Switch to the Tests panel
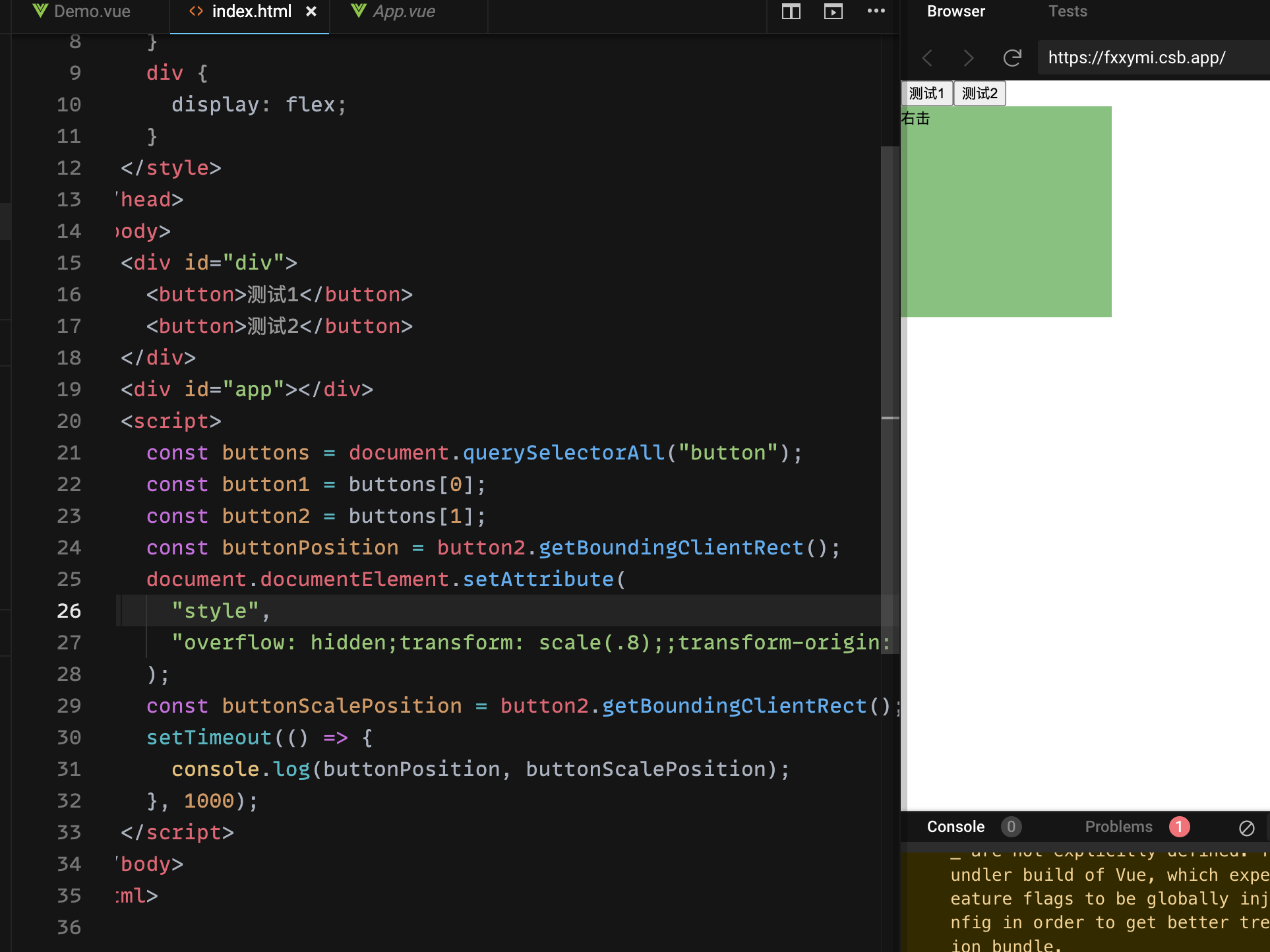Screen dimensions: 1270x952 pos(1067,11)
